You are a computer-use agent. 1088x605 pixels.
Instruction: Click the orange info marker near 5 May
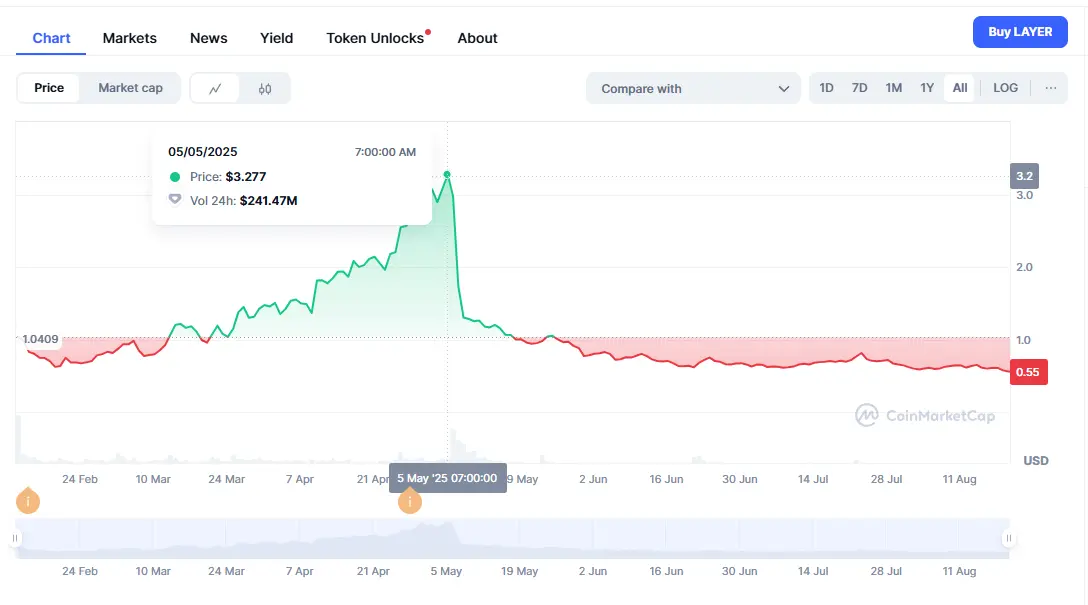pos(410,501)
